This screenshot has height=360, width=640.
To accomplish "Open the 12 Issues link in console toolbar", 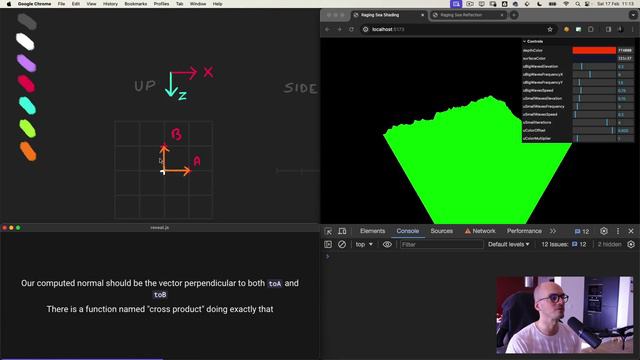I will [564, 244].
